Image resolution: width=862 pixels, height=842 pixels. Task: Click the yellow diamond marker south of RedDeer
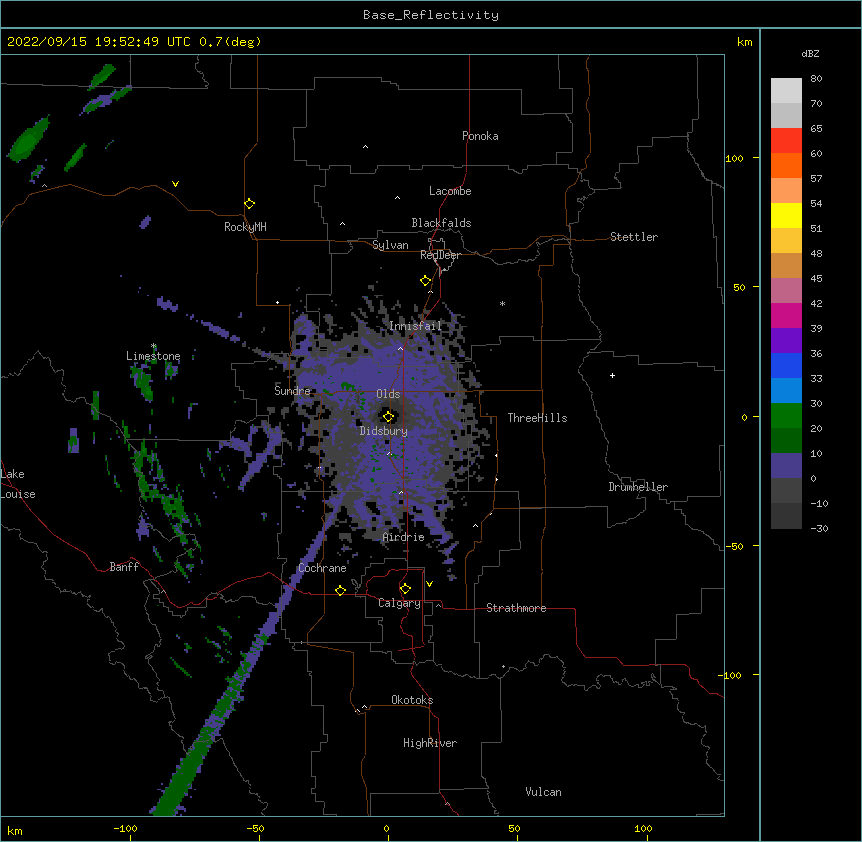[425, 281]
